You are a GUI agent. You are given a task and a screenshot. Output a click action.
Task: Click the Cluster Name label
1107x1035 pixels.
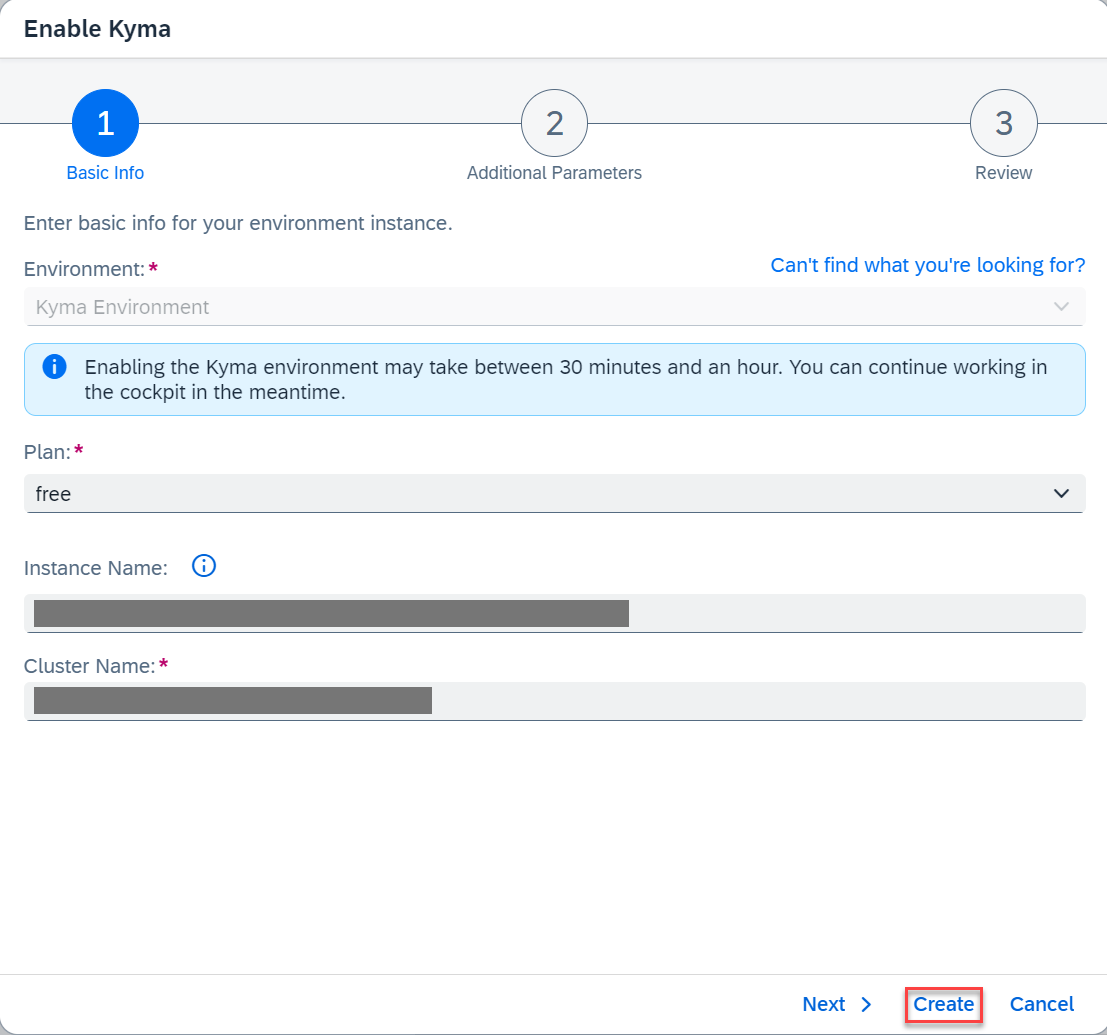click(90, 666)
